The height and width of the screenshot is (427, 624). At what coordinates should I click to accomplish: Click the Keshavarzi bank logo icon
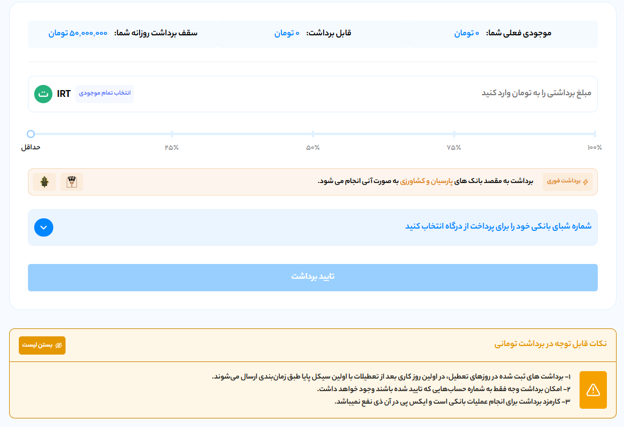(x=44, y=182)
